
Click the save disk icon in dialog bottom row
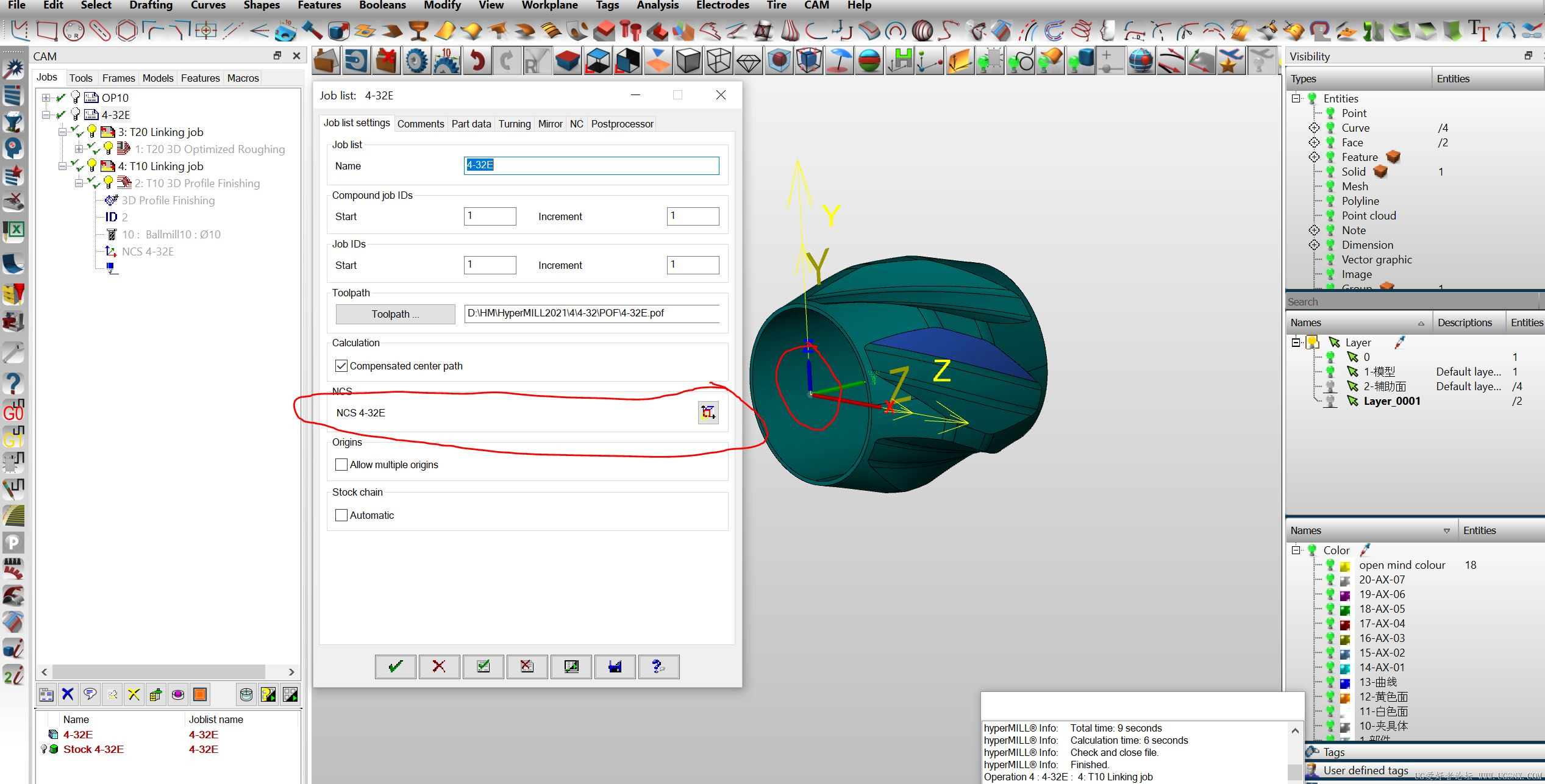click(615, 666)
